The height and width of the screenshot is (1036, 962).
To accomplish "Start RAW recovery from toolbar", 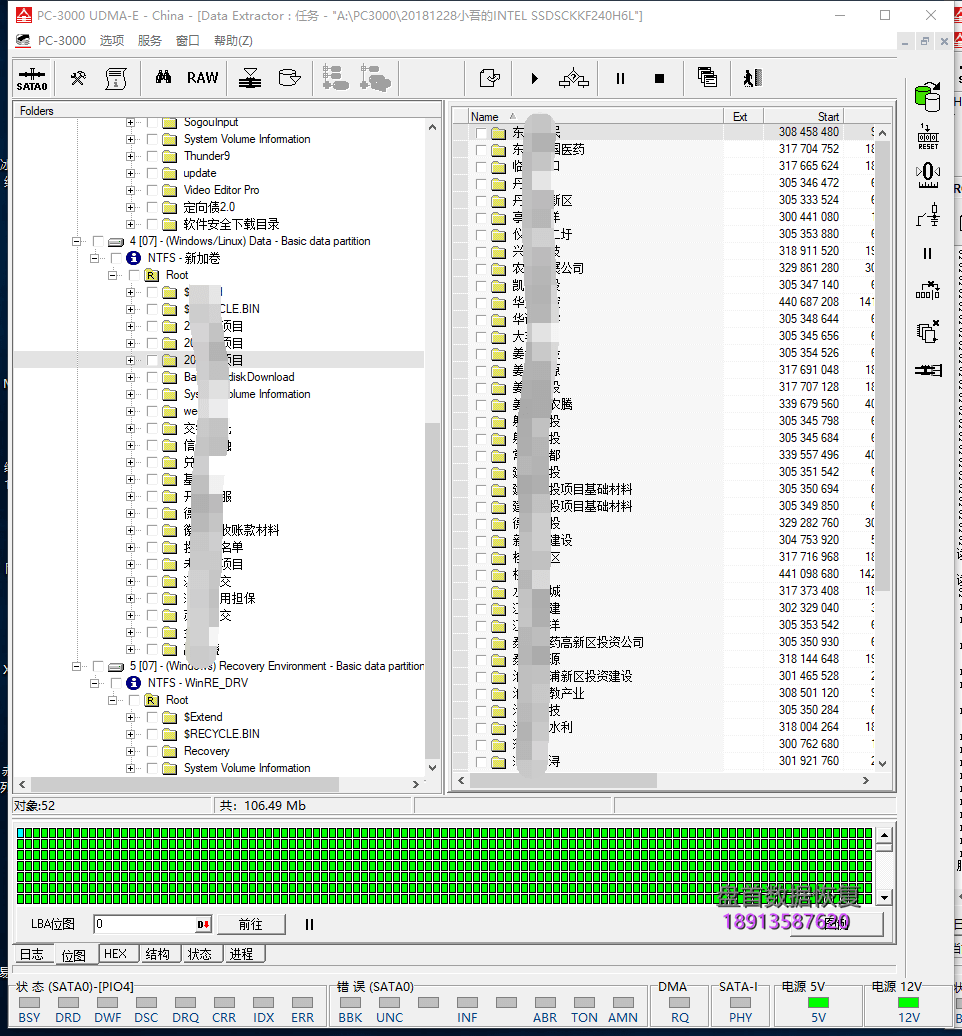I will (202, 77).
